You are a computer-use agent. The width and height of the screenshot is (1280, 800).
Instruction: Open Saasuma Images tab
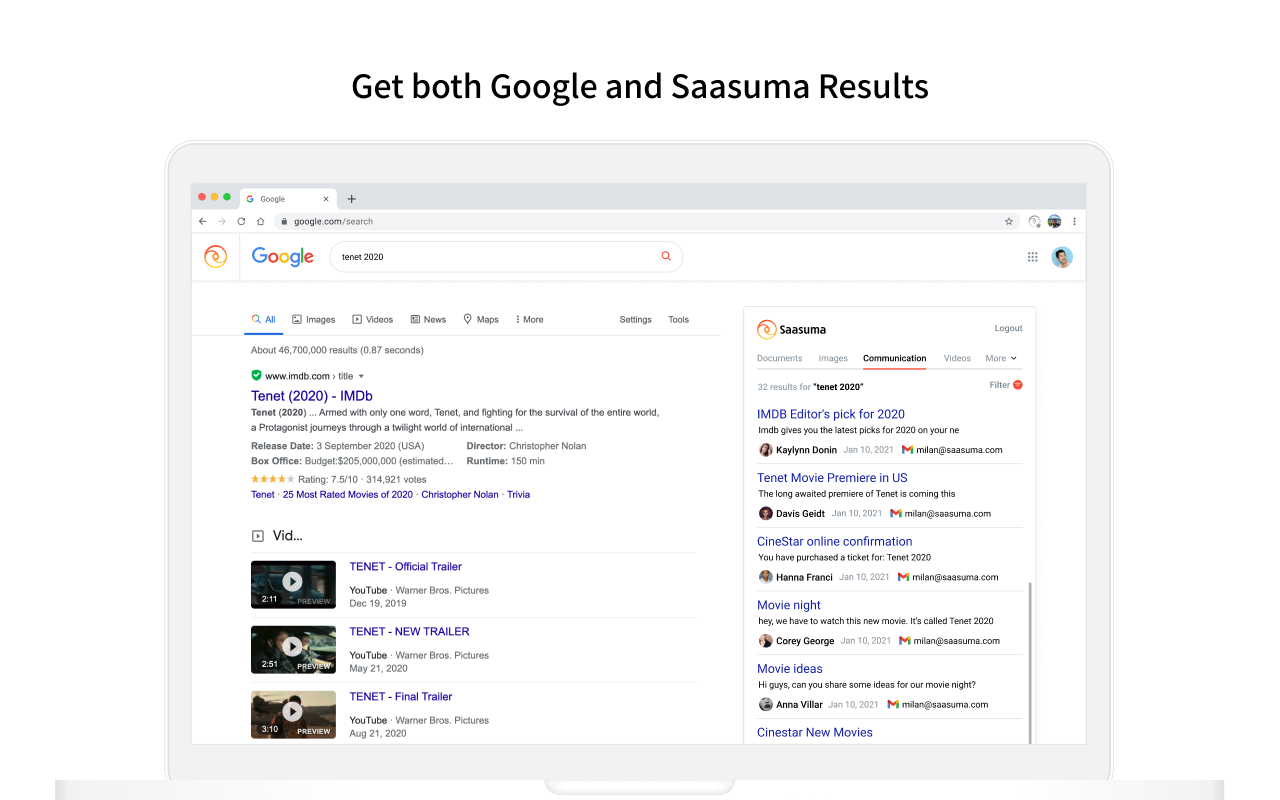point(833,358)
